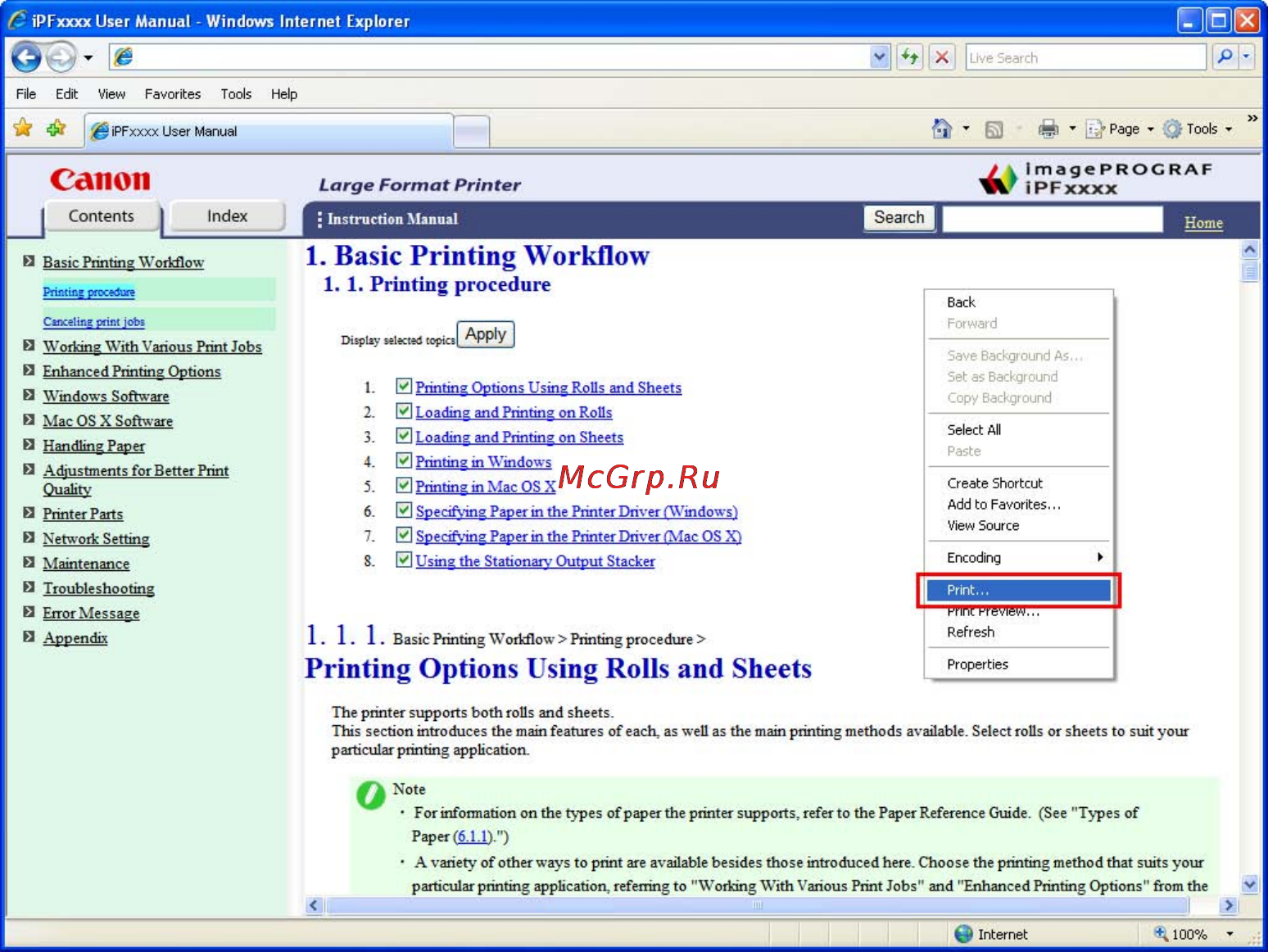Open the Page menu dropdown arrow

(x=1150, y=129)
